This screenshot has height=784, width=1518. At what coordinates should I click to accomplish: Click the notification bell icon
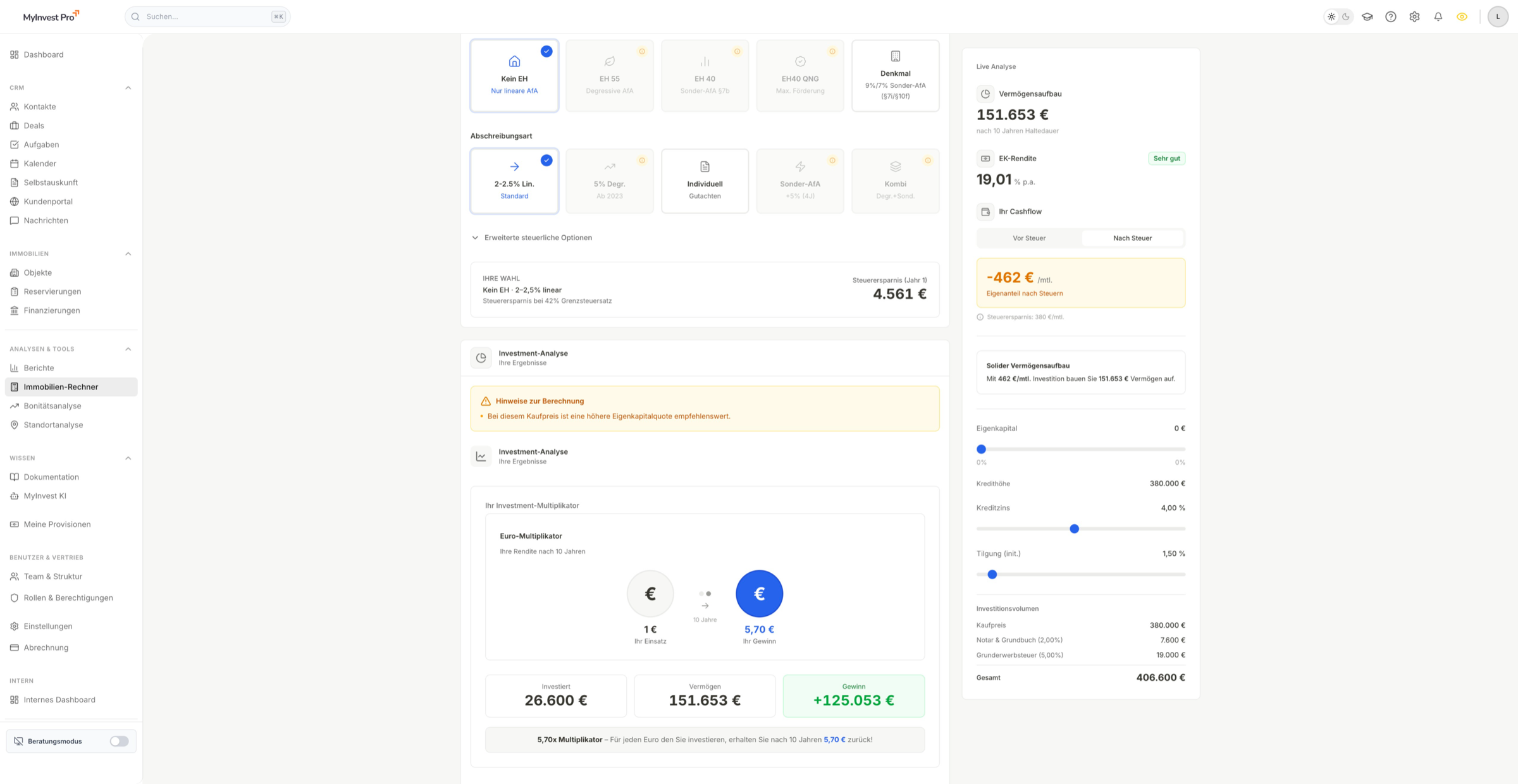click(1438, 17)
